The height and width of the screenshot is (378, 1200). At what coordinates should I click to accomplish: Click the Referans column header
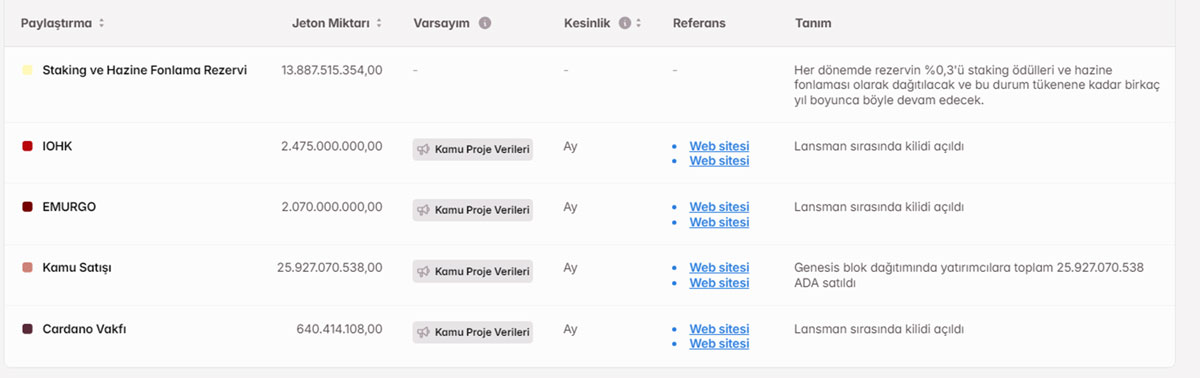(699, 23)
